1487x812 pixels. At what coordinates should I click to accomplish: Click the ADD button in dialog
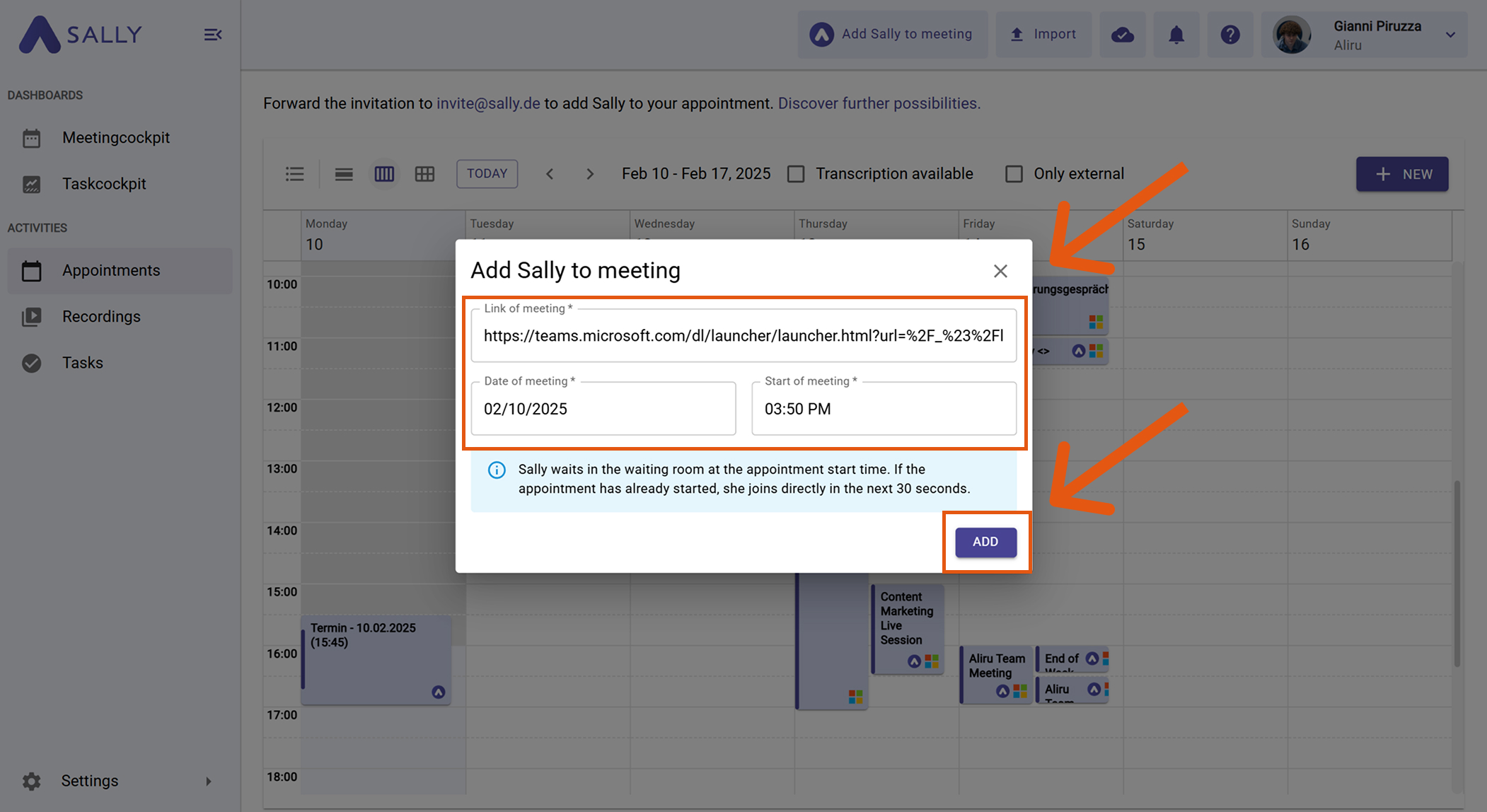coord(985,542)
